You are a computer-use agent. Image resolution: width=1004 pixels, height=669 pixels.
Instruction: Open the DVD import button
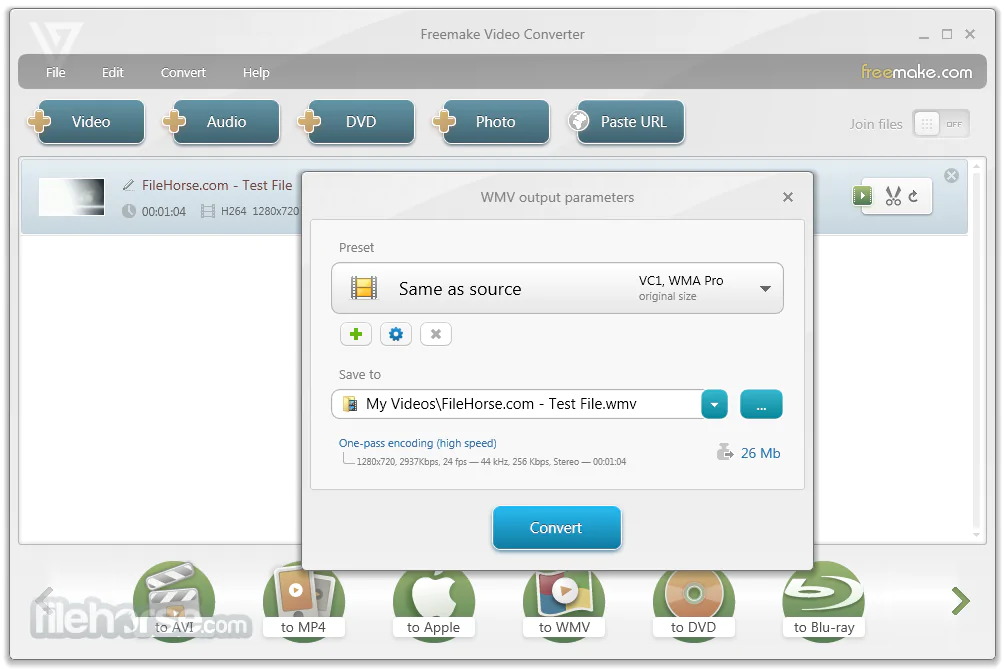coord(360,122)
